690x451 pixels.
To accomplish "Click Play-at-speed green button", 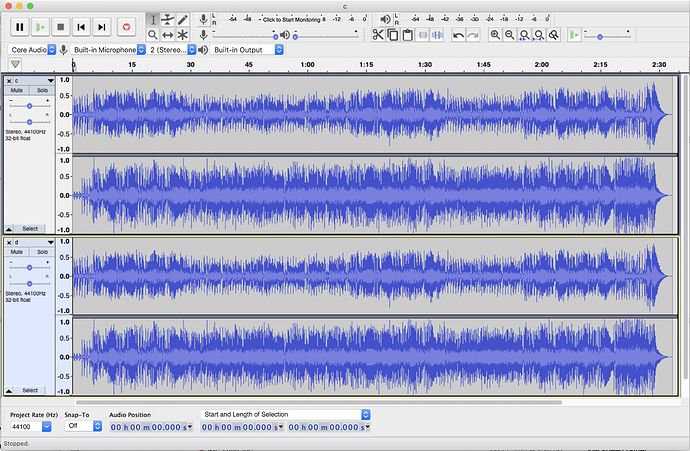I will click(574, 35).
